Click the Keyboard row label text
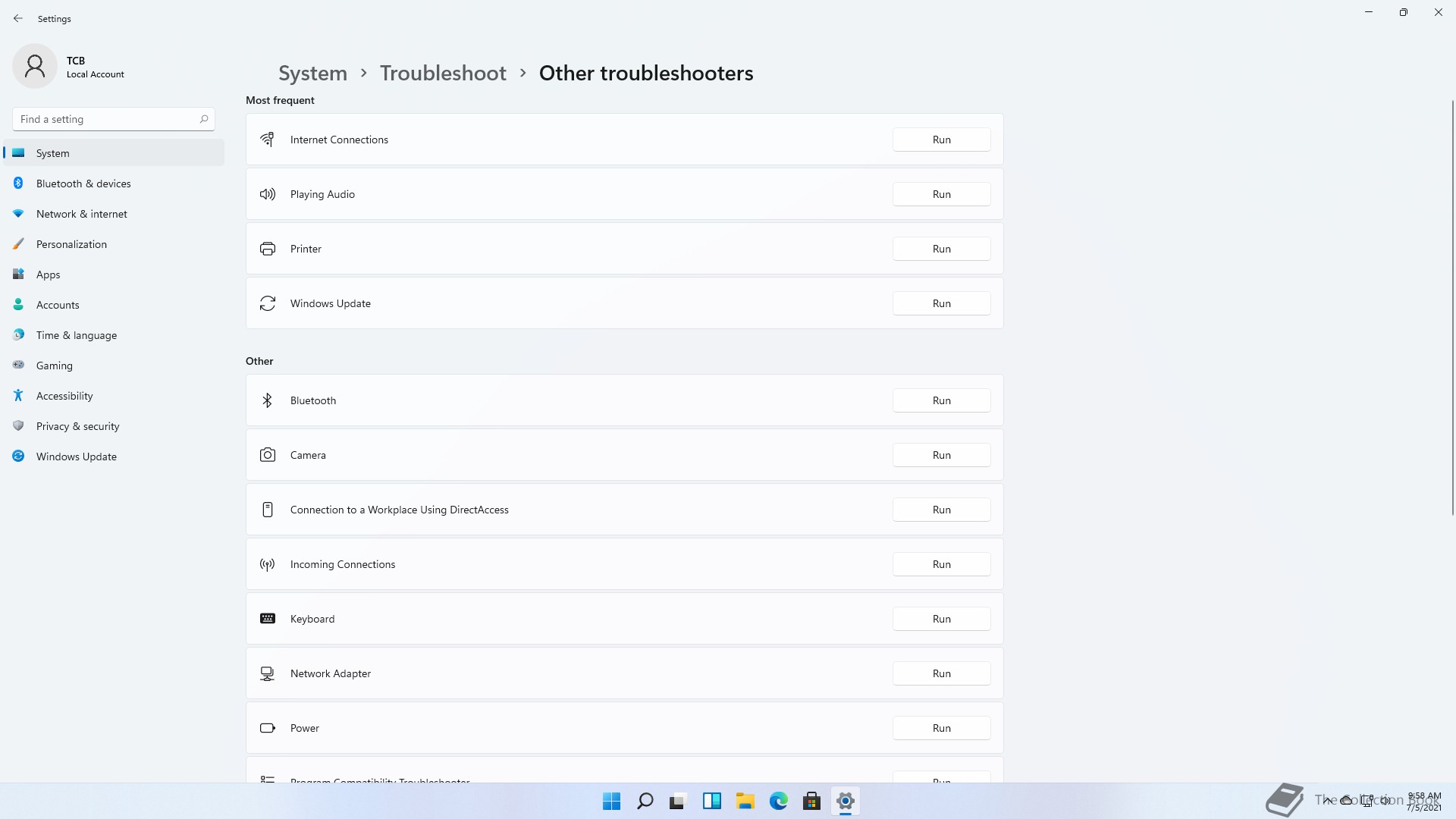This screenshot has height=819, width=1456. pos(312,619)
